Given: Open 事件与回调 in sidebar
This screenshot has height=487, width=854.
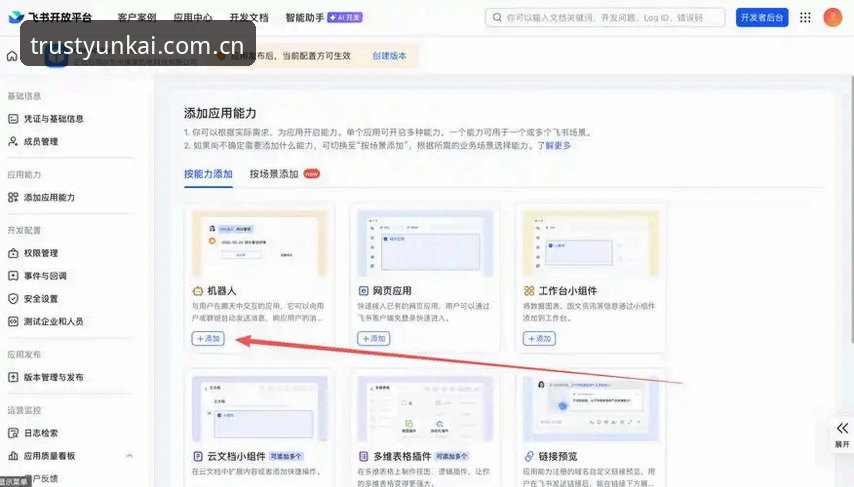Looking at the screenshot, I should (45, 276).
